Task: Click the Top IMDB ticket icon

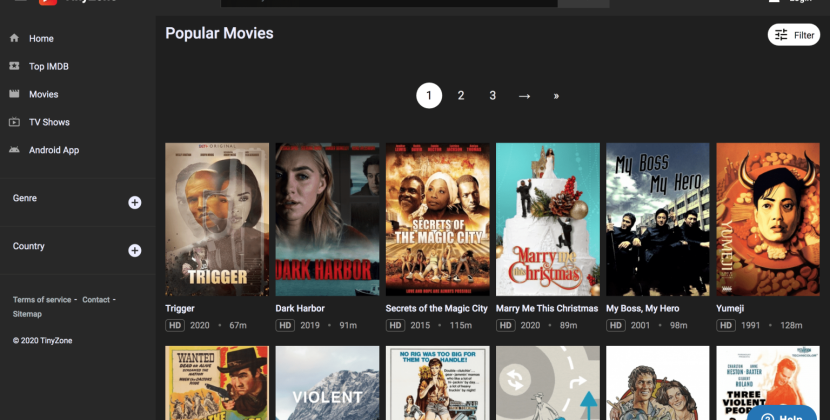Action: pyautogui.click(x=14, y=66)
